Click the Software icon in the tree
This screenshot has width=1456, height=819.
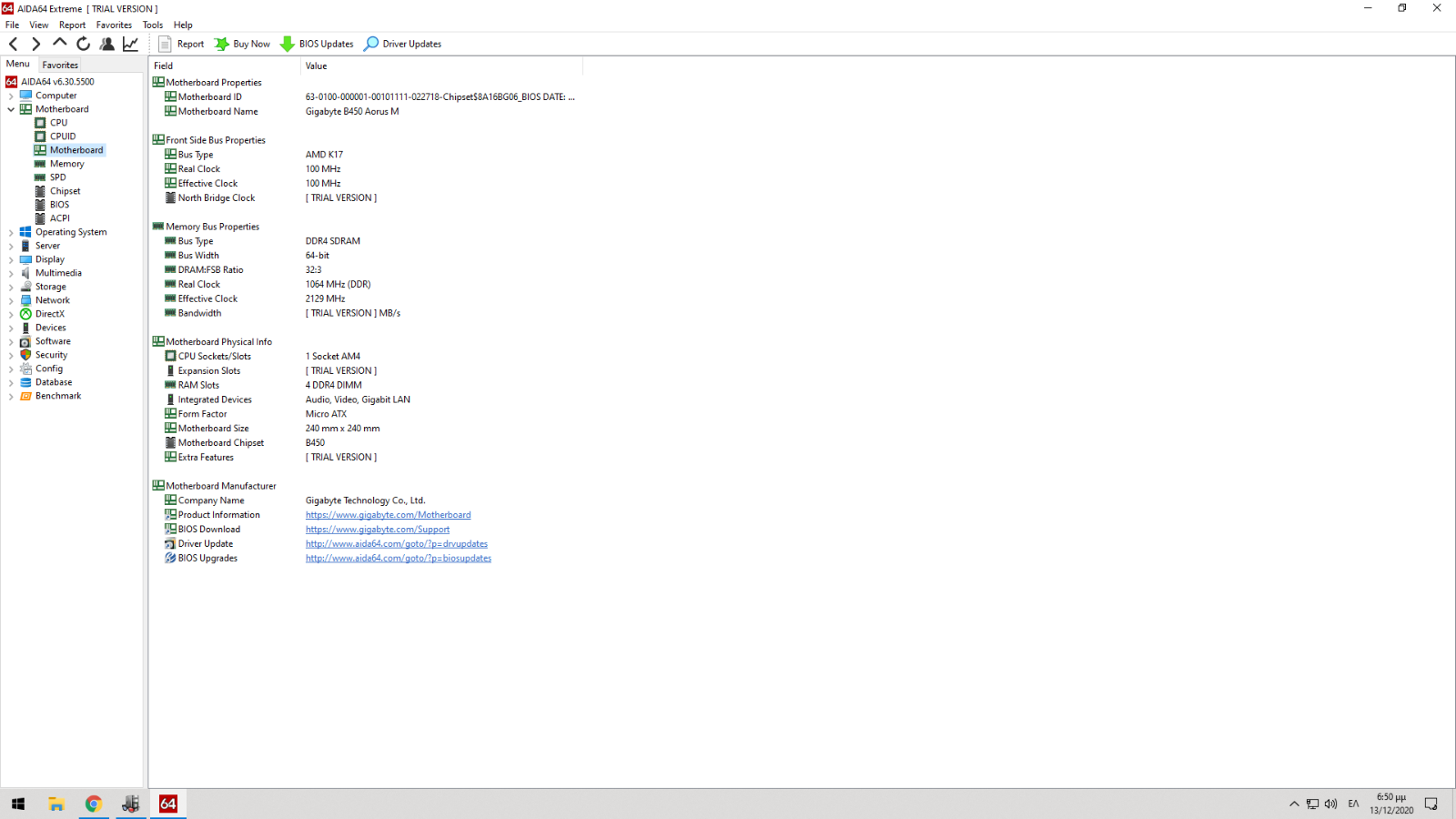click(25, 341)
